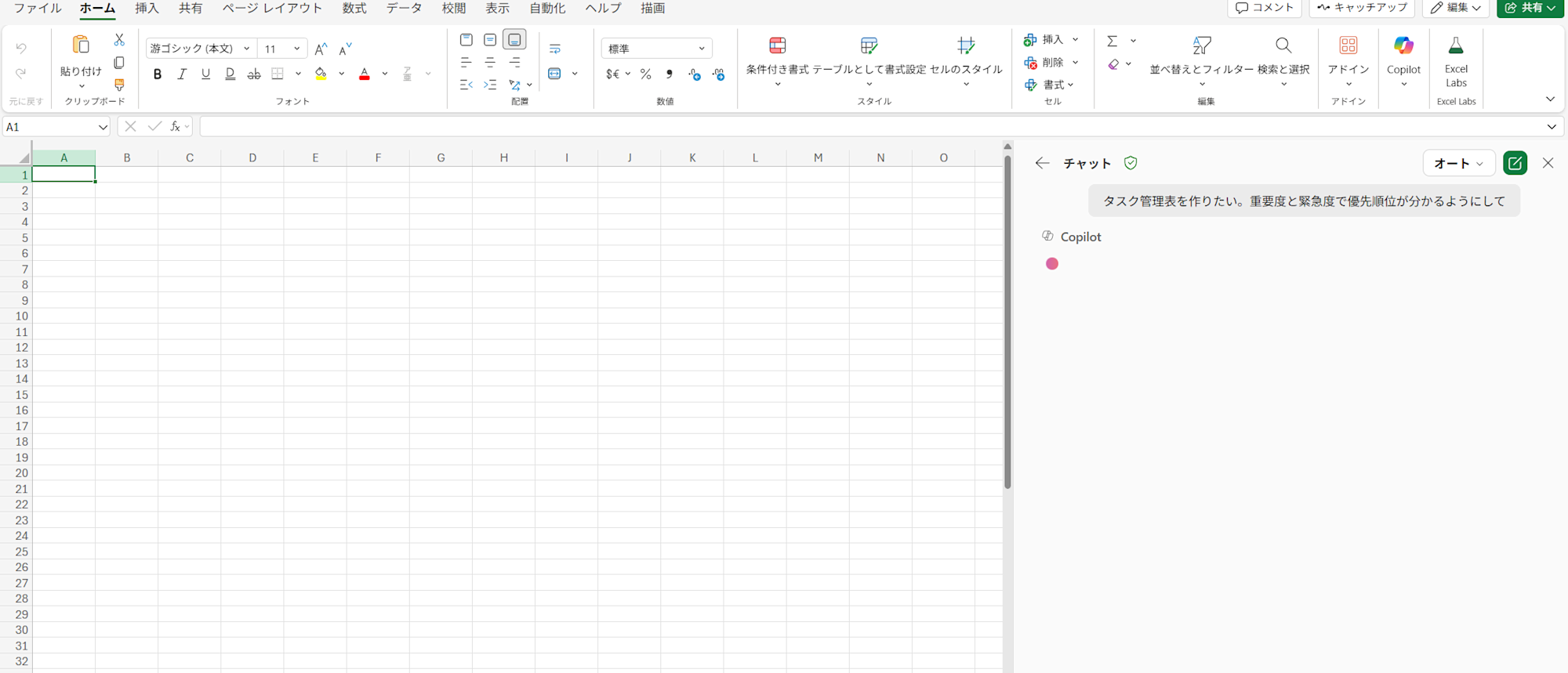1568x673 pixels.
Task: Open the オート mode dropdown in chat
Action: [x=1457, y=163]
